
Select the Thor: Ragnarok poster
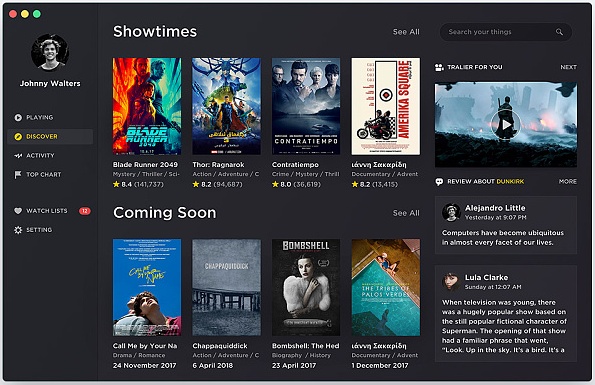(227, 106)
